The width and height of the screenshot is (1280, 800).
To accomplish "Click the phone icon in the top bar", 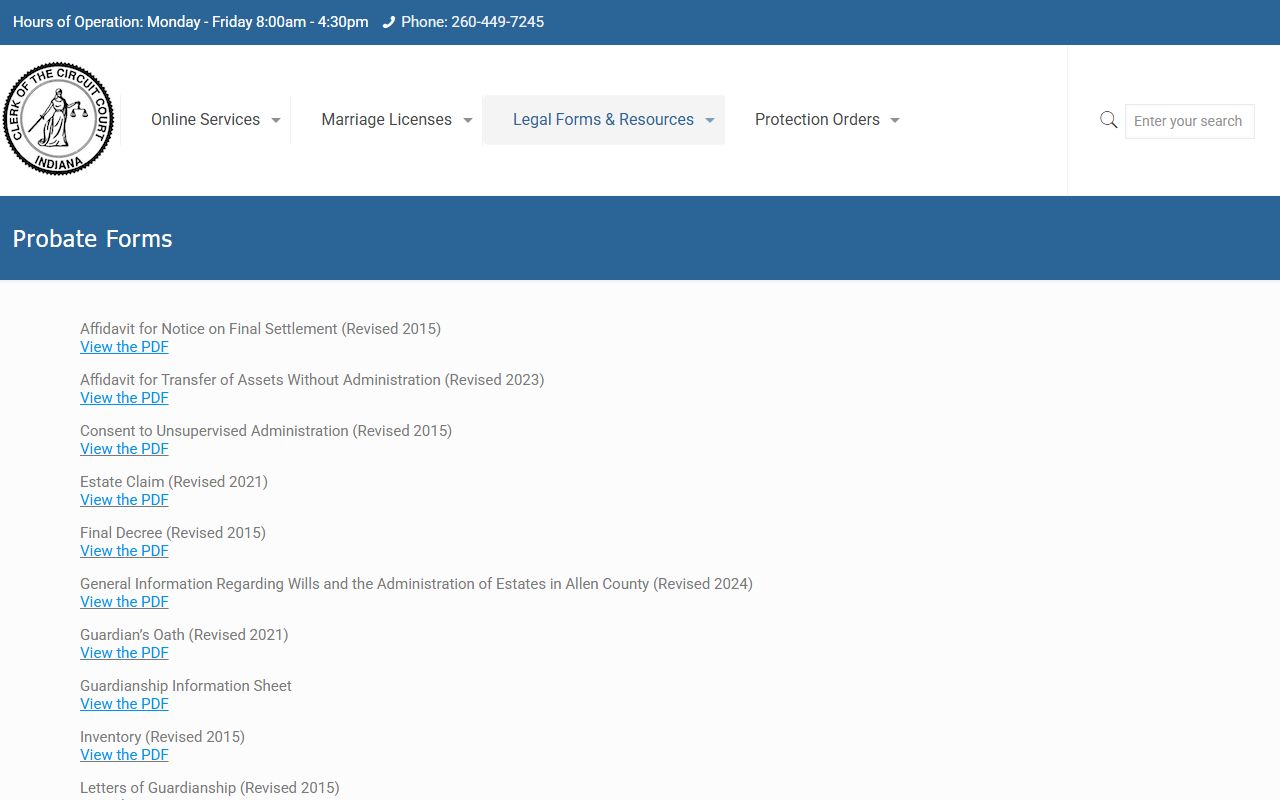I will (x=389, y=22).
